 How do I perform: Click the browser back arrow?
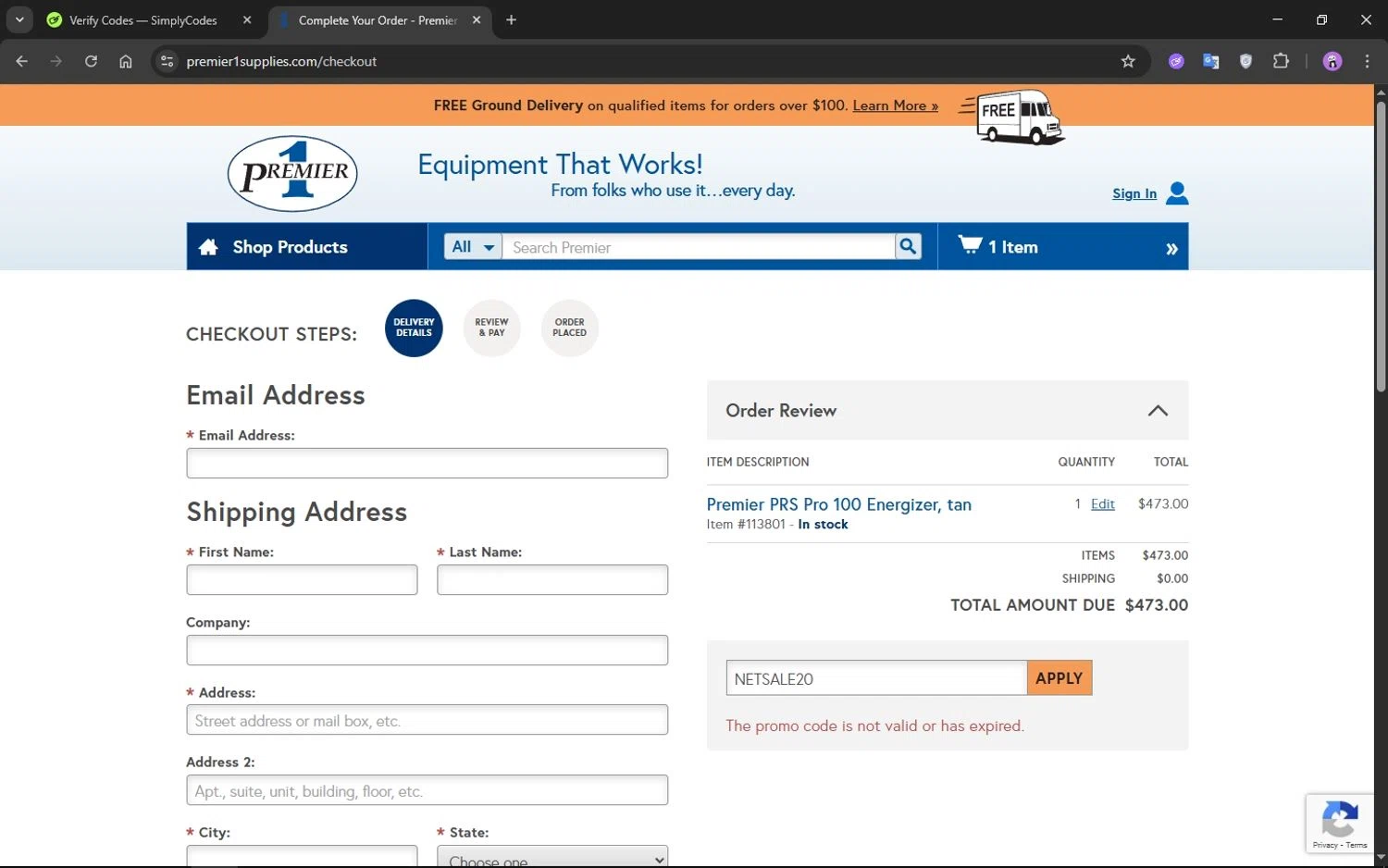[22, 61]
